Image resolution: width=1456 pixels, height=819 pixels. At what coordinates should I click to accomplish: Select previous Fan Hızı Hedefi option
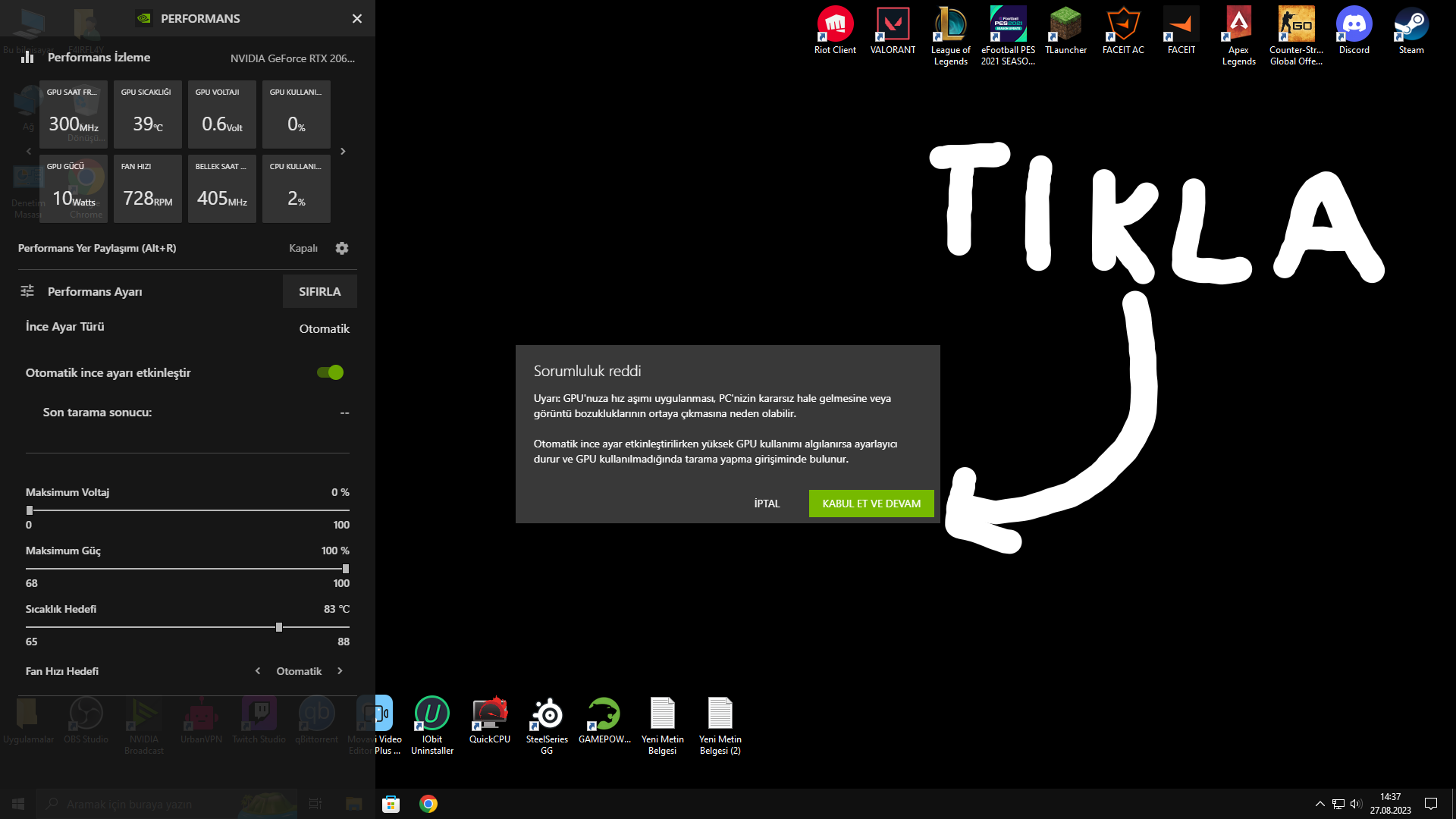click(258, 671)
